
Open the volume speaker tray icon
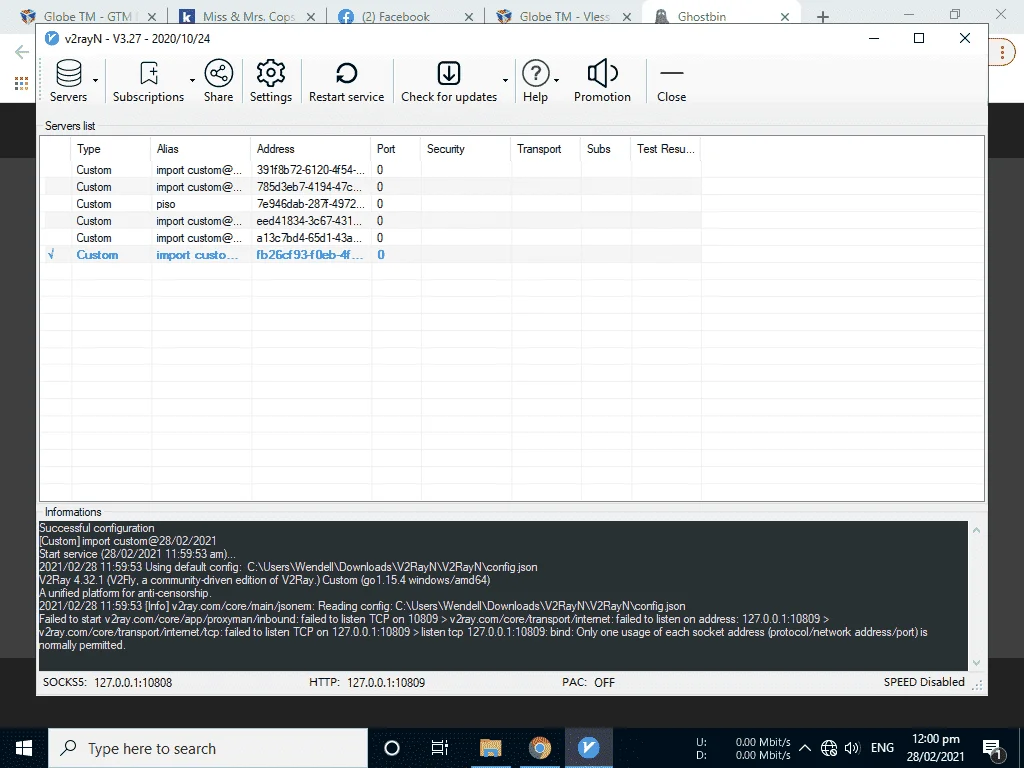click(x=852, y=748)
